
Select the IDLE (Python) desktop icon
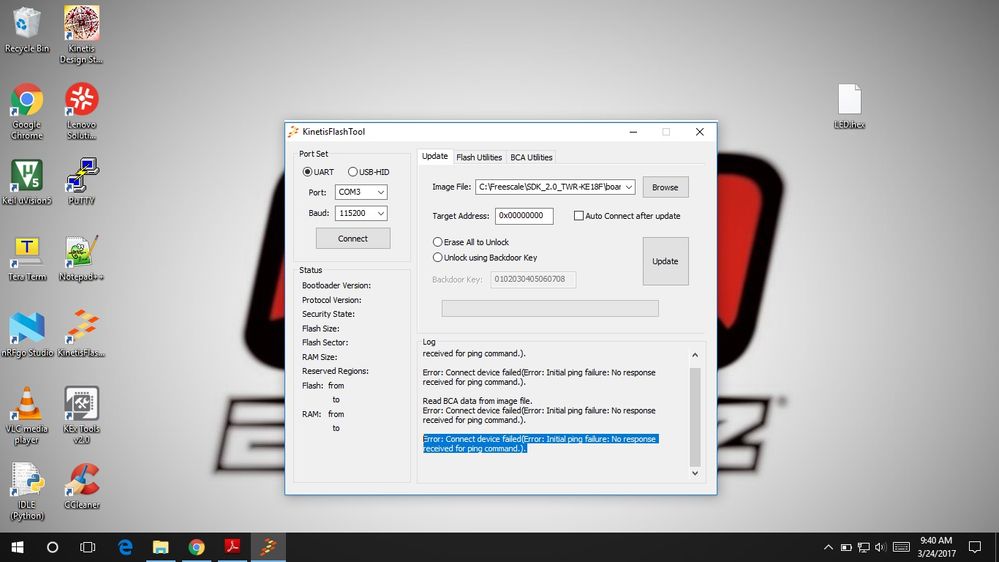tap(27, 491)
